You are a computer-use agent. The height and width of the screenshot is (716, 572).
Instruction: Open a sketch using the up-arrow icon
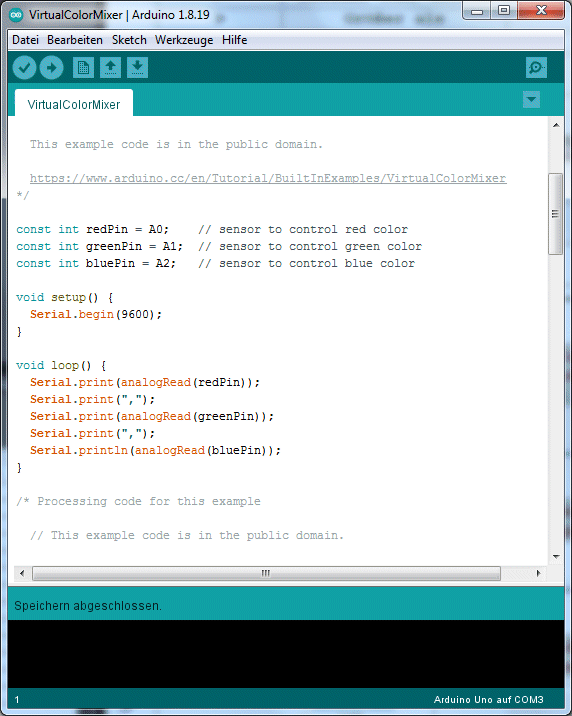pyautogui.click(x=110, y=68)
